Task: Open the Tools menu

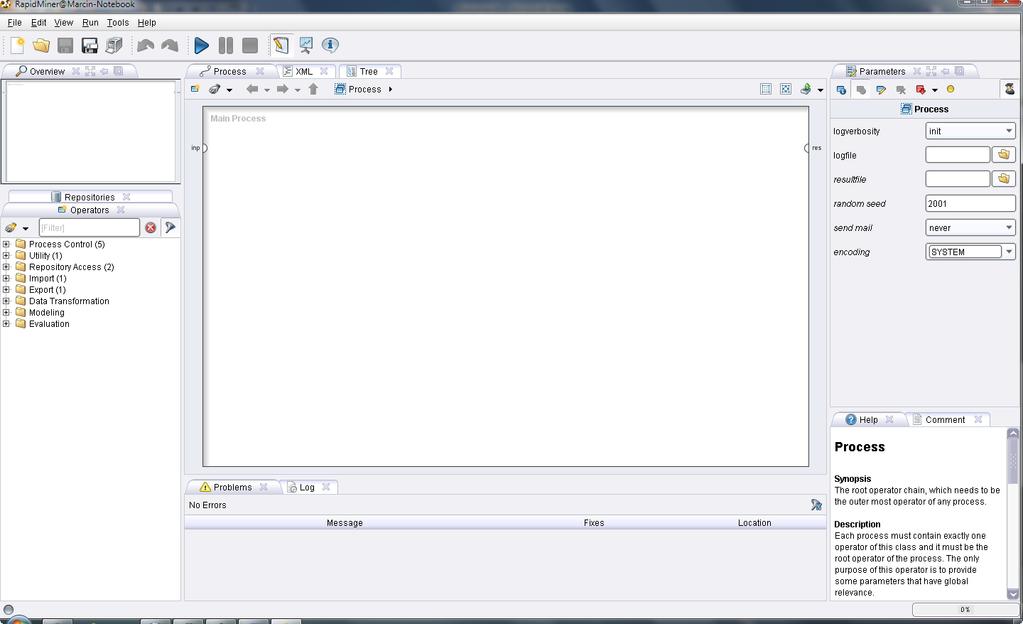Action: [x=118, y=22]
